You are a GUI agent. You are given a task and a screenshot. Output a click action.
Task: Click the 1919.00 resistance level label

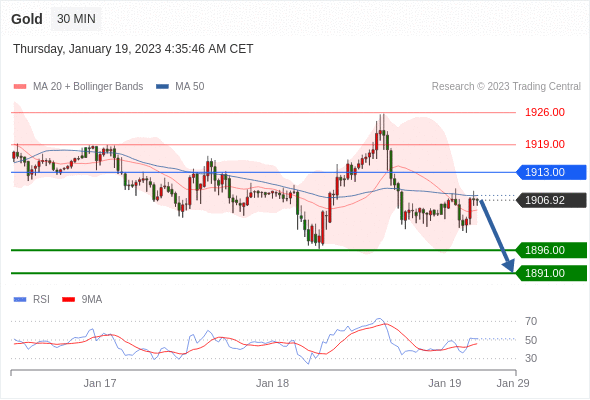click(545, 144)
